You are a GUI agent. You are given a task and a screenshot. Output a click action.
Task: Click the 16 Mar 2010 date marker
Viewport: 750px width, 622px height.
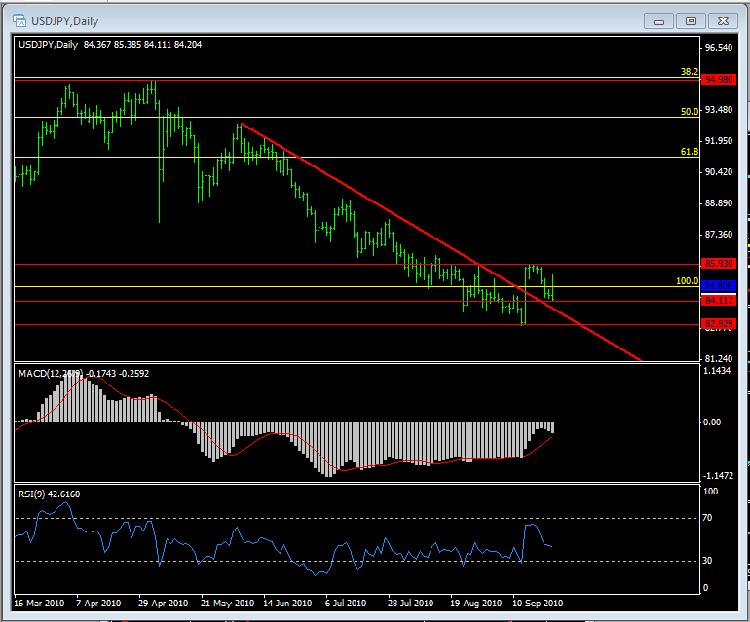click(40, 603)
